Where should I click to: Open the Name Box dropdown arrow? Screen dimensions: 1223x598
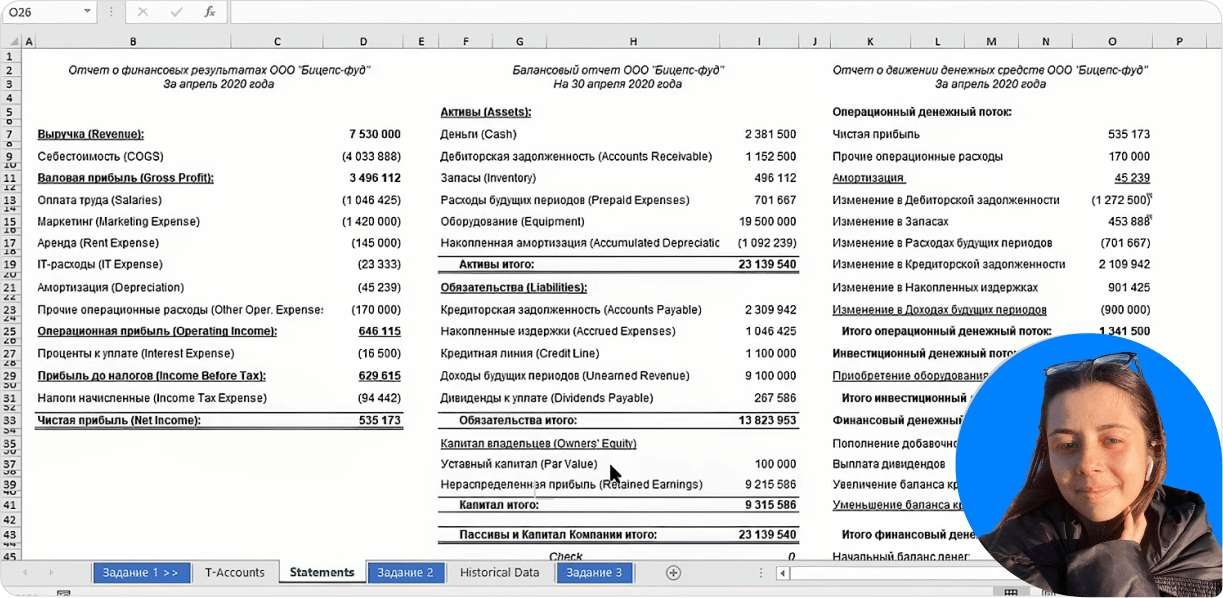click(87, 12)
